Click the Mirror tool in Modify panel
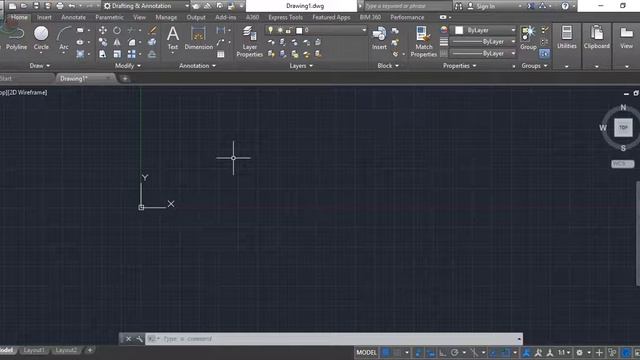 tap(117, 42)
